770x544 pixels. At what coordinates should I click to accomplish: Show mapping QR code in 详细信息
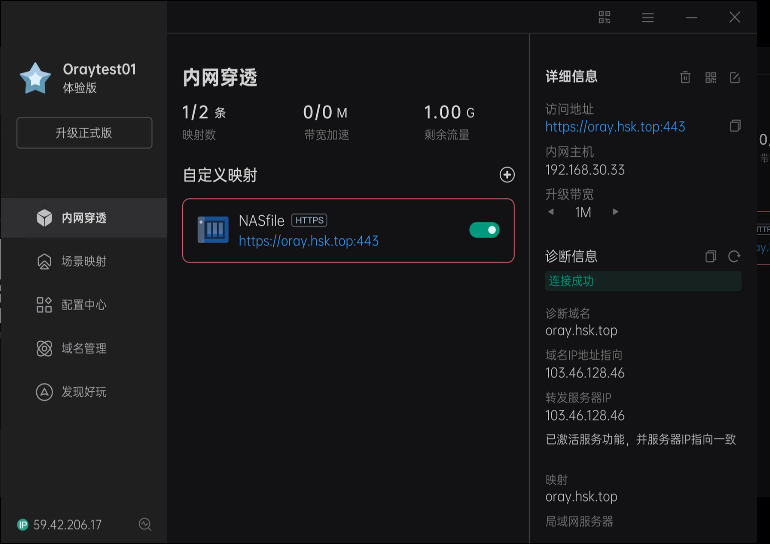pos(711,77)
